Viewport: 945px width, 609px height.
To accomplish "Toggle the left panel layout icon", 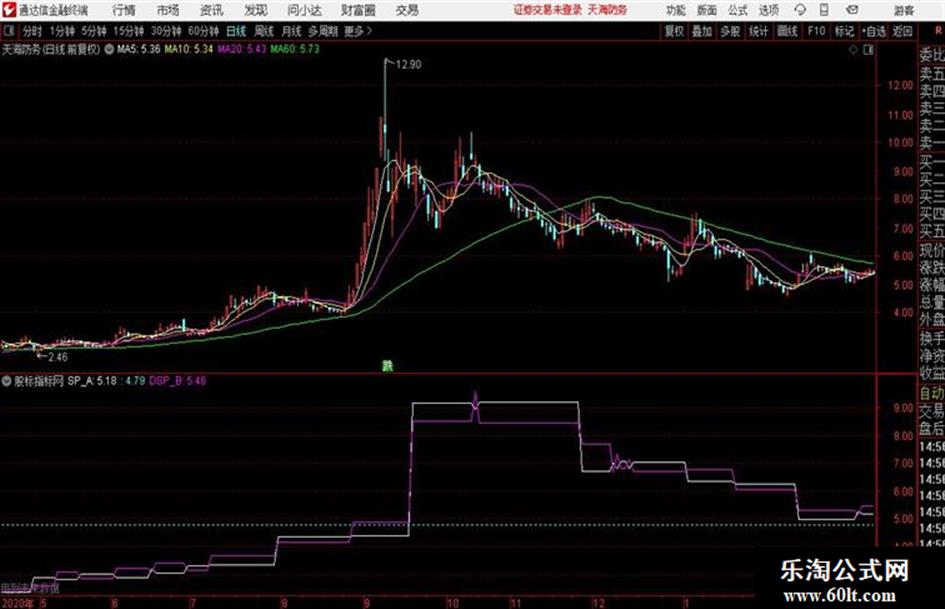I will [8, 31].
